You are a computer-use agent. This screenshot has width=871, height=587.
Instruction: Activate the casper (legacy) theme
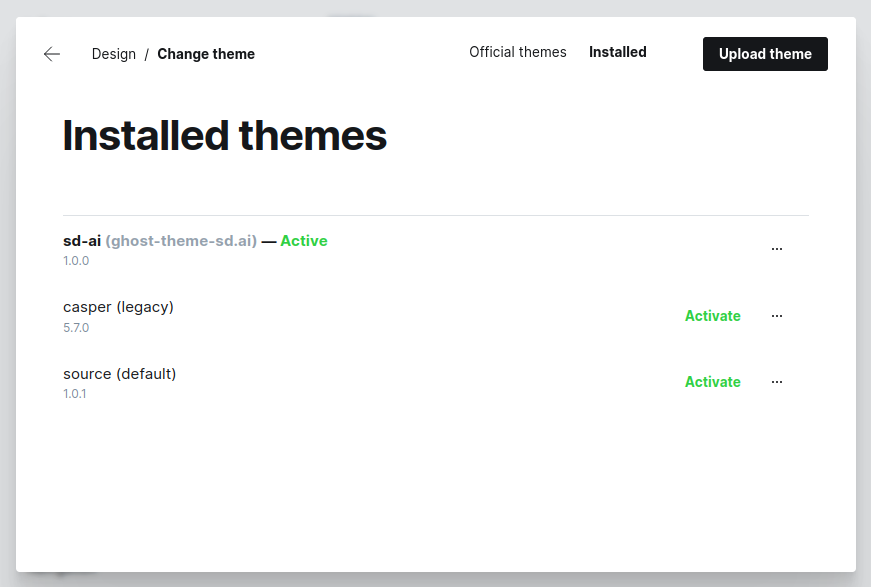click(x=713, y=316)
